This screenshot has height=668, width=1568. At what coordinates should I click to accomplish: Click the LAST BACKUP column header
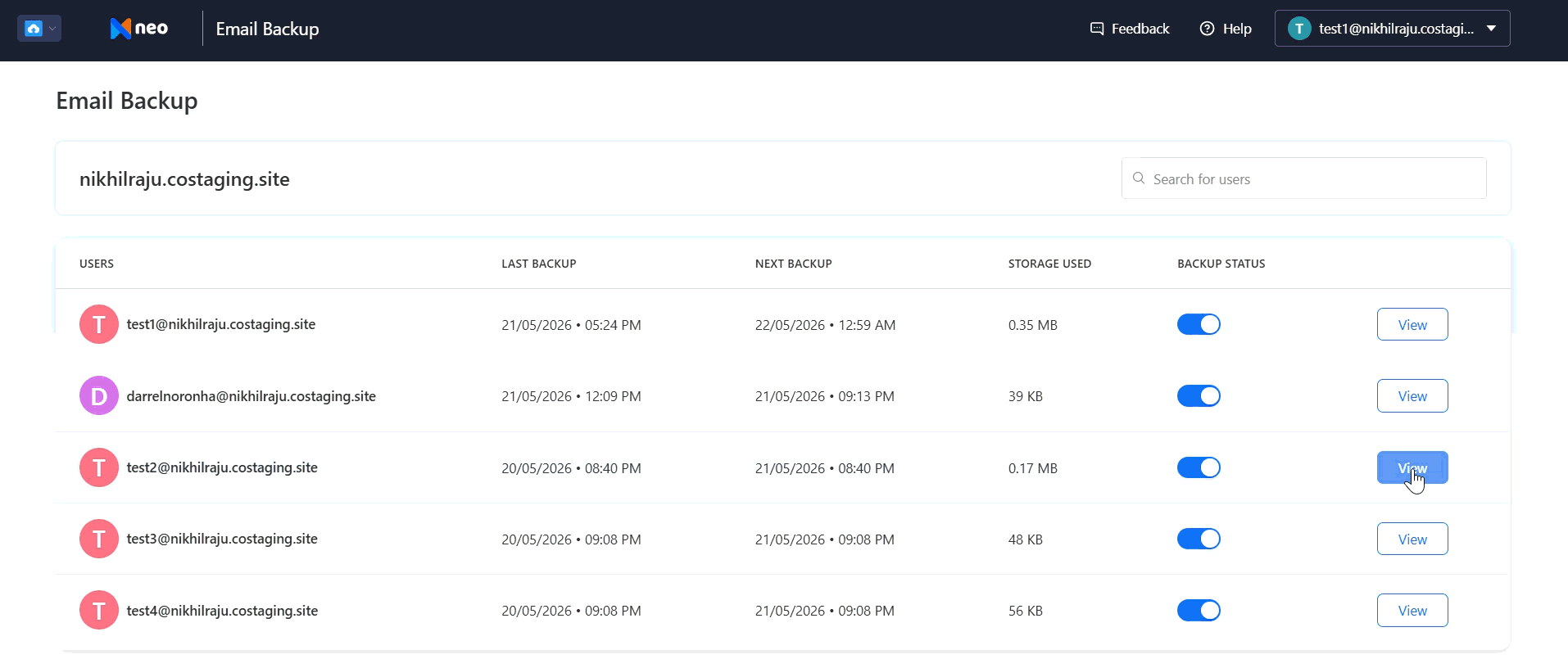click(x=539, y=264)
